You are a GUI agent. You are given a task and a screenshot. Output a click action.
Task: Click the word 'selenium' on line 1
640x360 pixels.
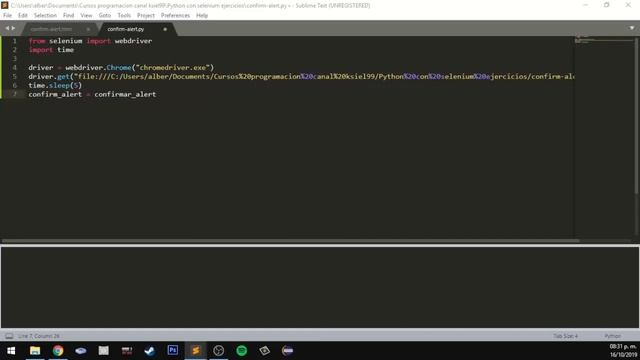[x=66, y=41]
